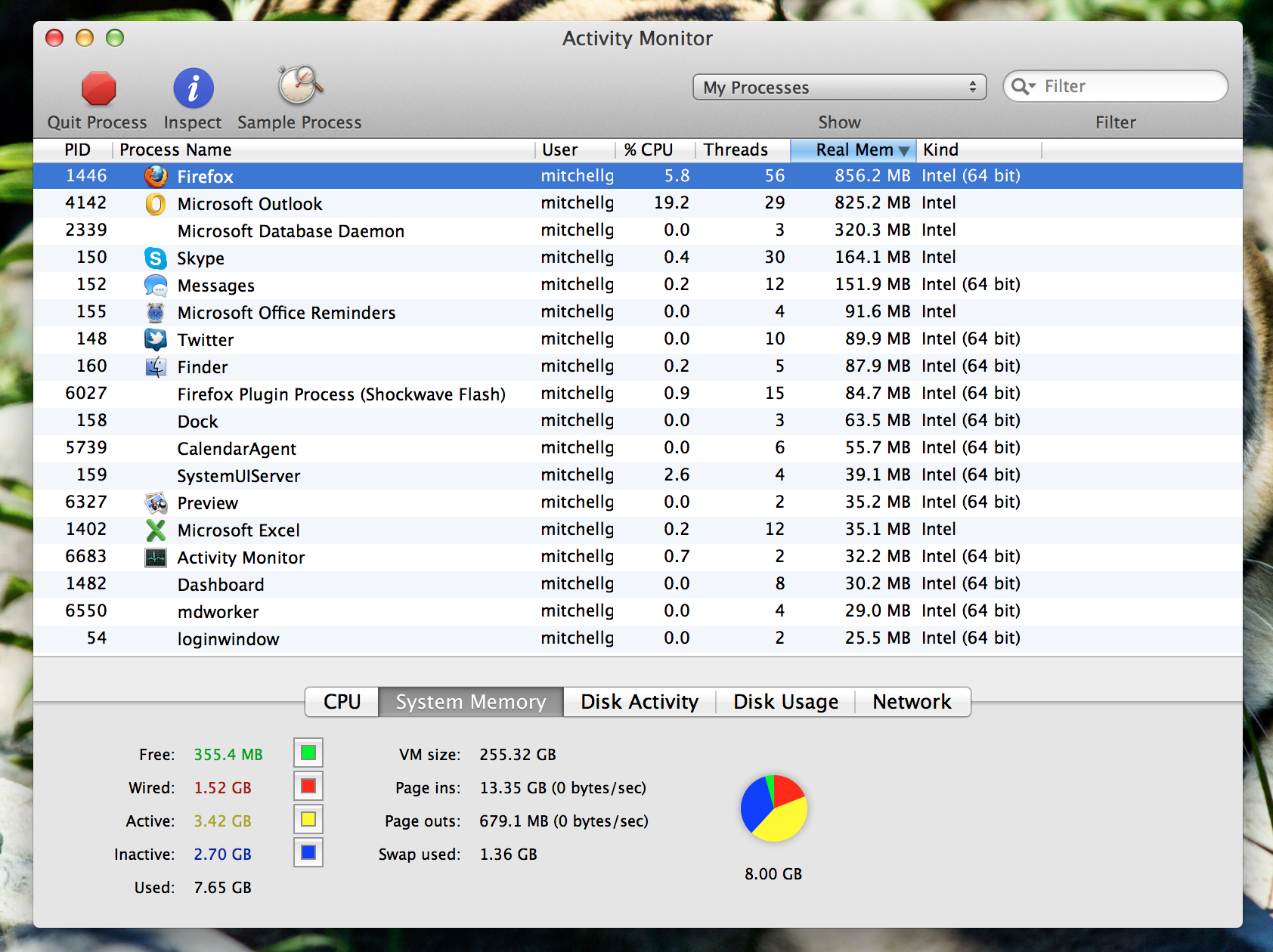Click the 2.70 GB Inactive value
This screenshot has width=1273, height=952.
[222, 855]
